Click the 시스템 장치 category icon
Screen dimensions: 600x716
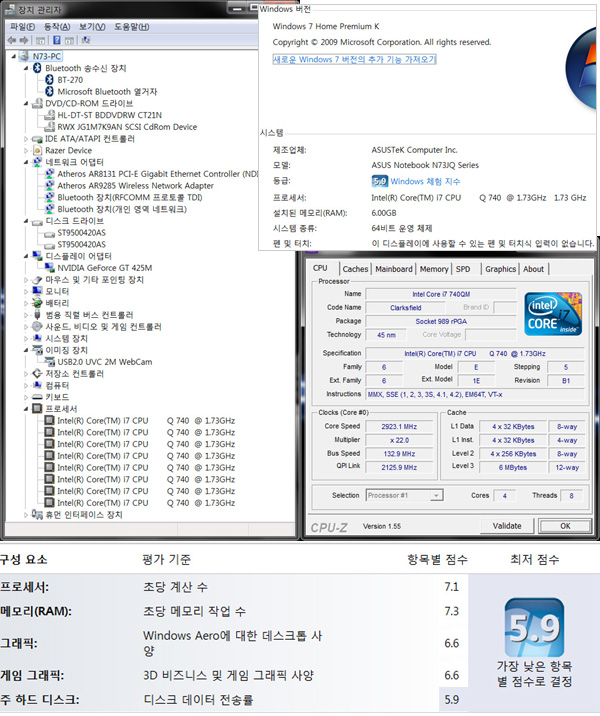coord(37,338)
